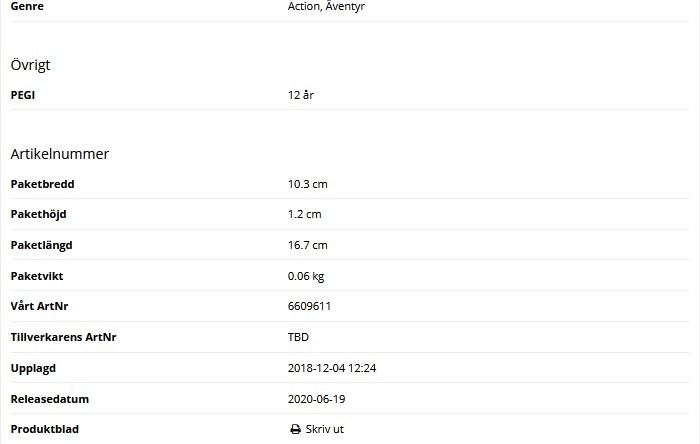Click the Vårt ArtNr label
This screenshot has height=444, width=700.
40,307
